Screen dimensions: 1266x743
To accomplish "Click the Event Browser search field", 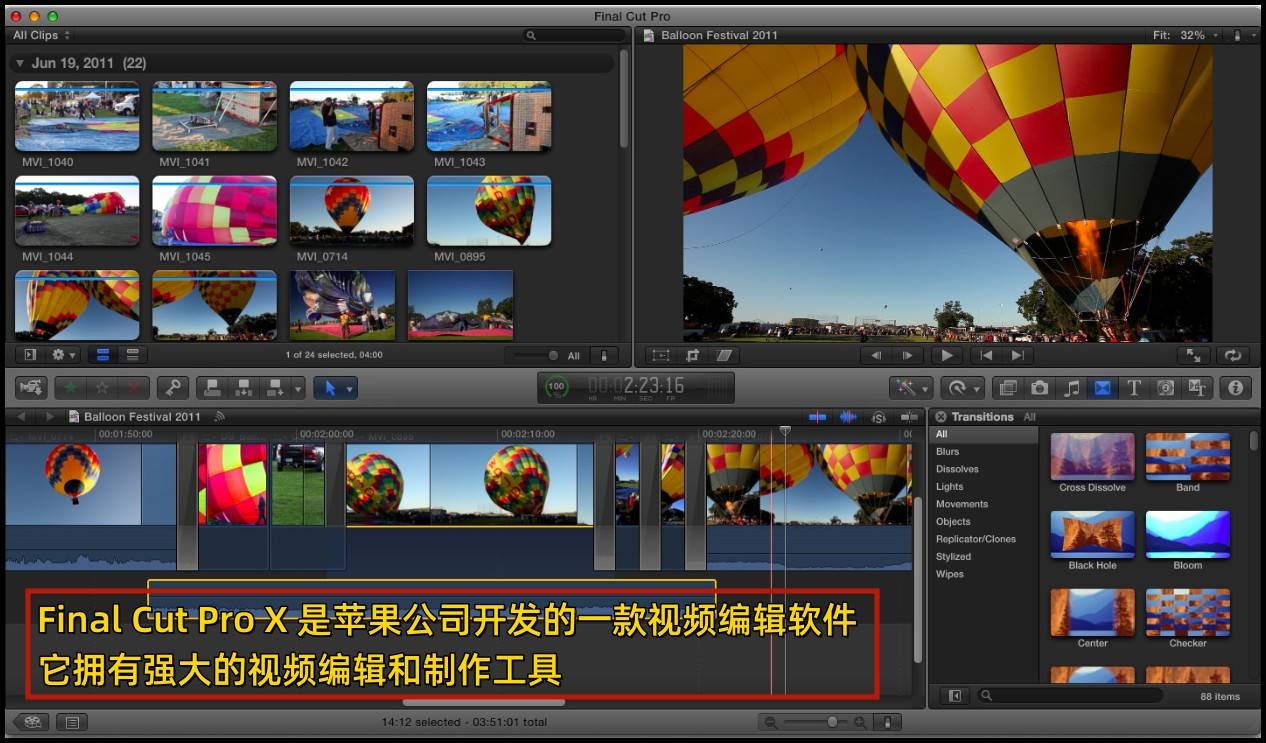I will [572, 35].
